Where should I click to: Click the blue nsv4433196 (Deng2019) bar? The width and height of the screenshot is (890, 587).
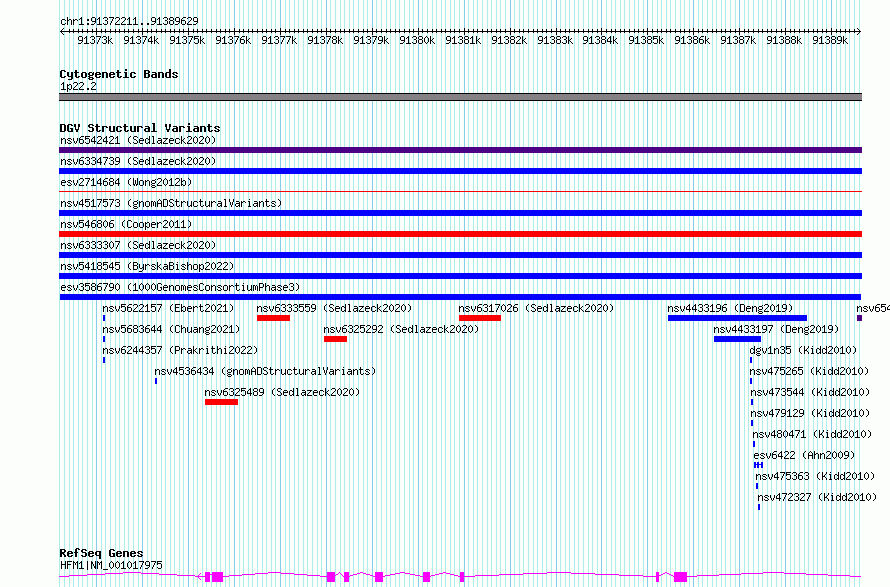736,318
